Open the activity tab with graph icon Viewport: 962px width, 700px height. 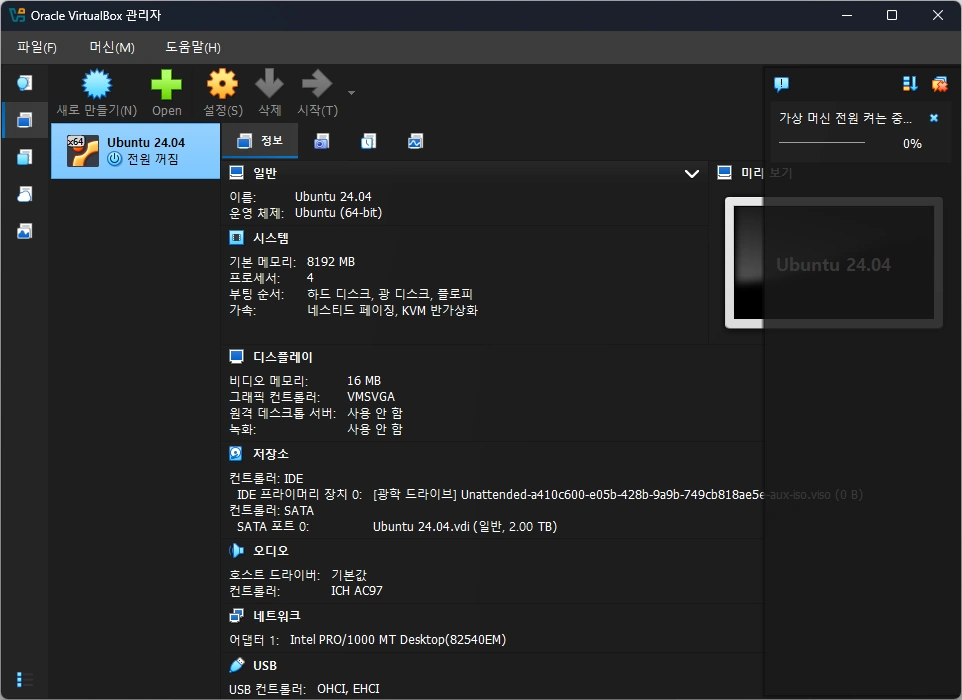pyautogui.click(x=415, y=142)
